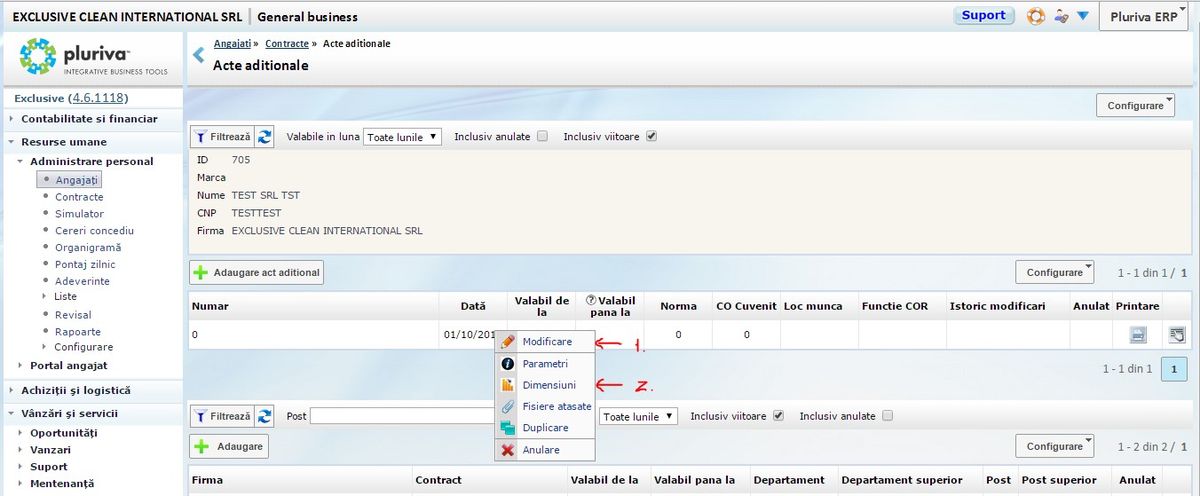
Task: Select Pontaj zilnic in the sidebar
Action: (x=85, y=264)
